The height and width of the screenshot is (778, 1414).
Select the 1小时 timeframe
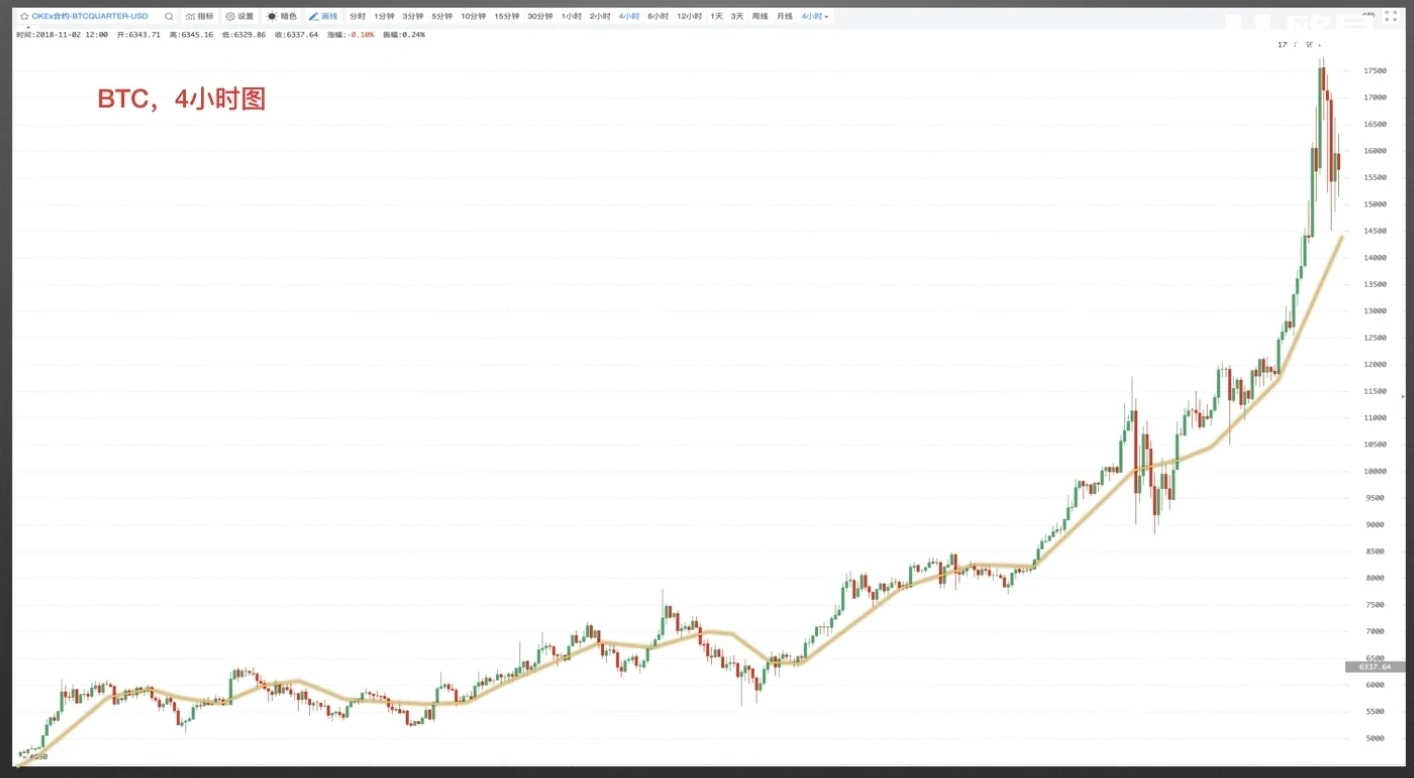tap(571, 17)
